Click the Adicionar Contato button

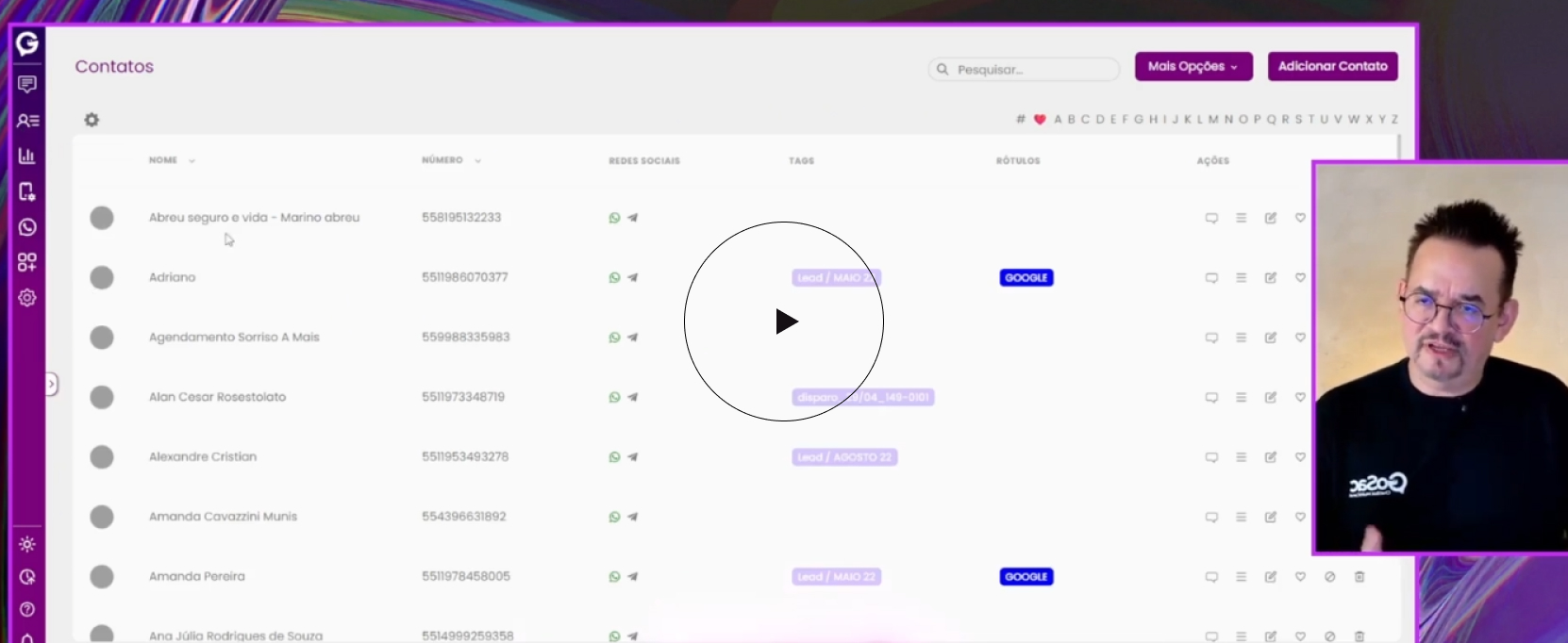coord(1332,66)
